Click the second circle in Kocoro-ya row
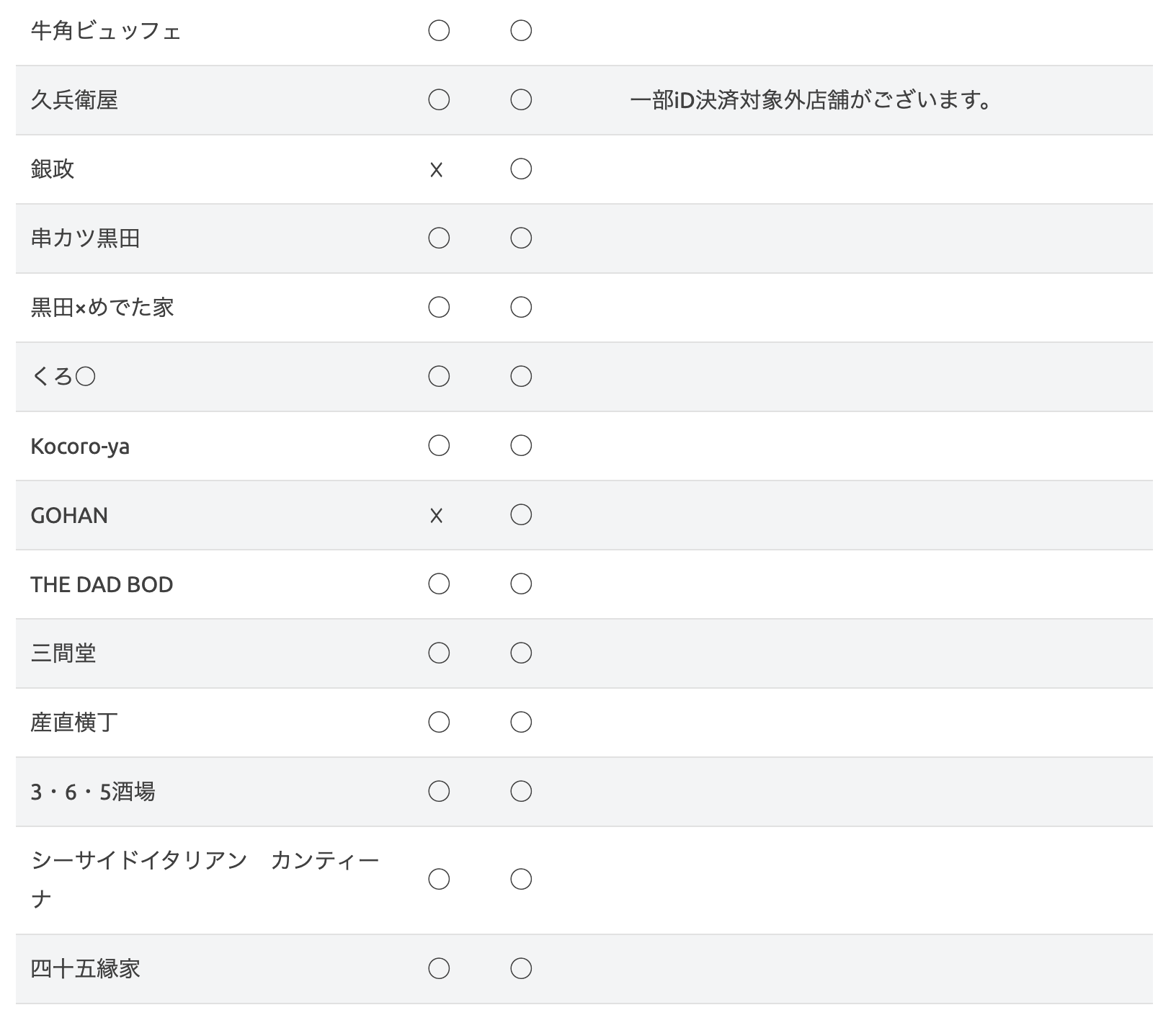1176x1010 pixels. tap(521, 446)
